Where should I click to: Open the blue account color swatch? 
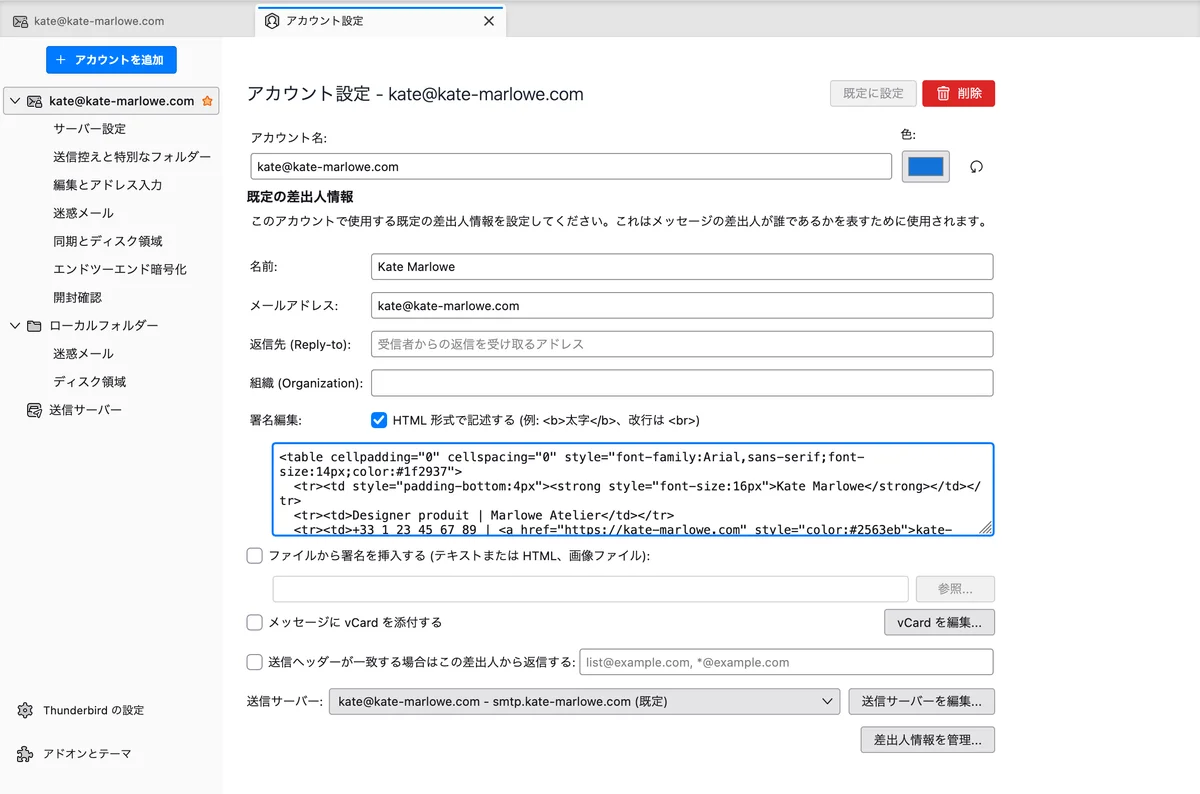pyautogui.click(x=926, y=167)
